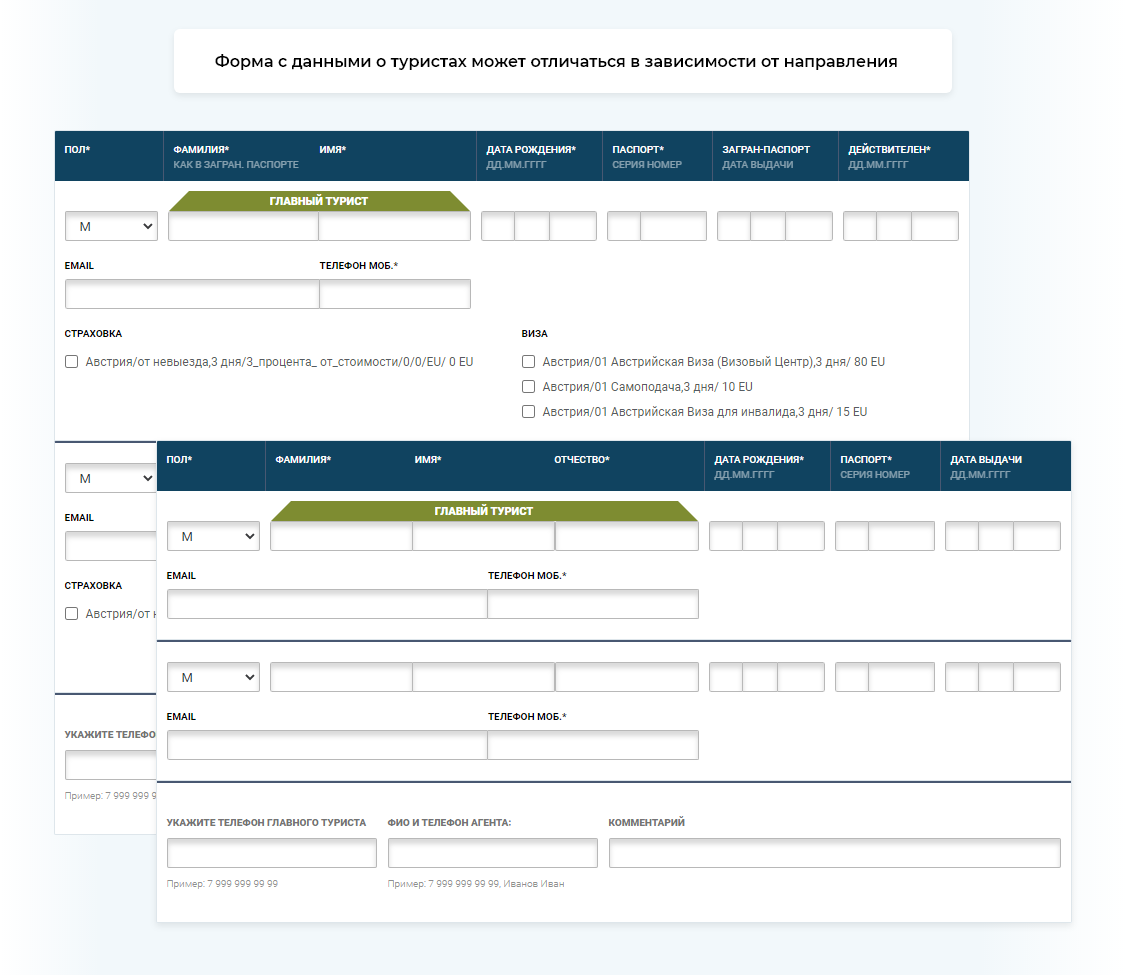Enable the Австрийская Виза для инвалида checkbox
This screenshot has height=975, width=1126.
[x=529, y=412]
